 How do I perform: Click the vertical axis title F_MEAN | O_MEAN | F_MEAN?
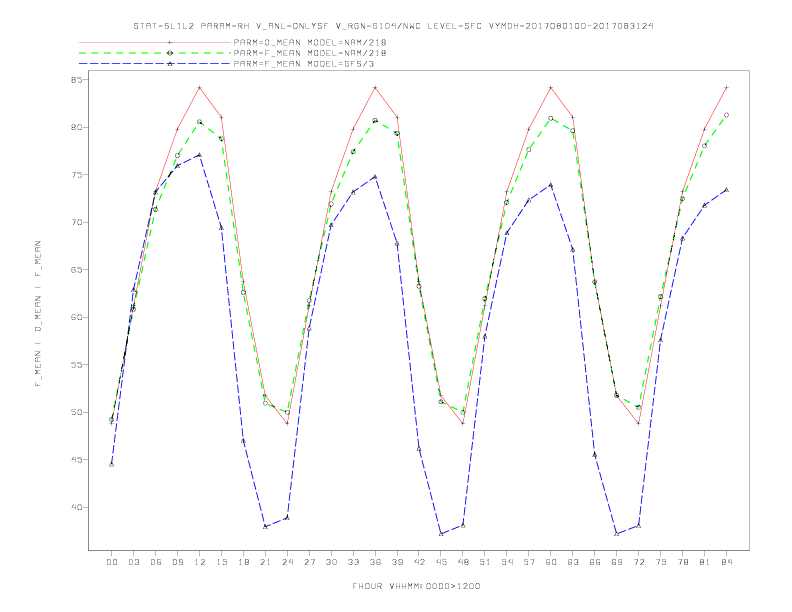point(38,314)
